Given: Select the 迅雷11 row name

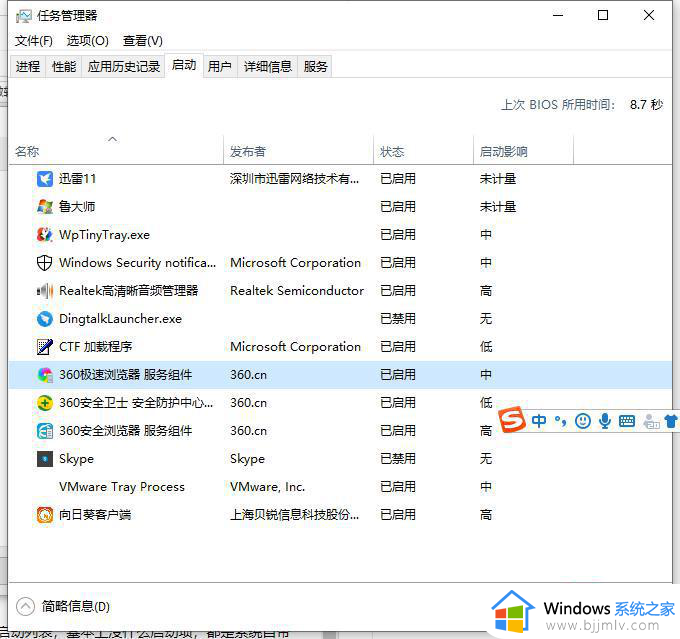Looking at the screenshot, I should (x=77, y=179).
